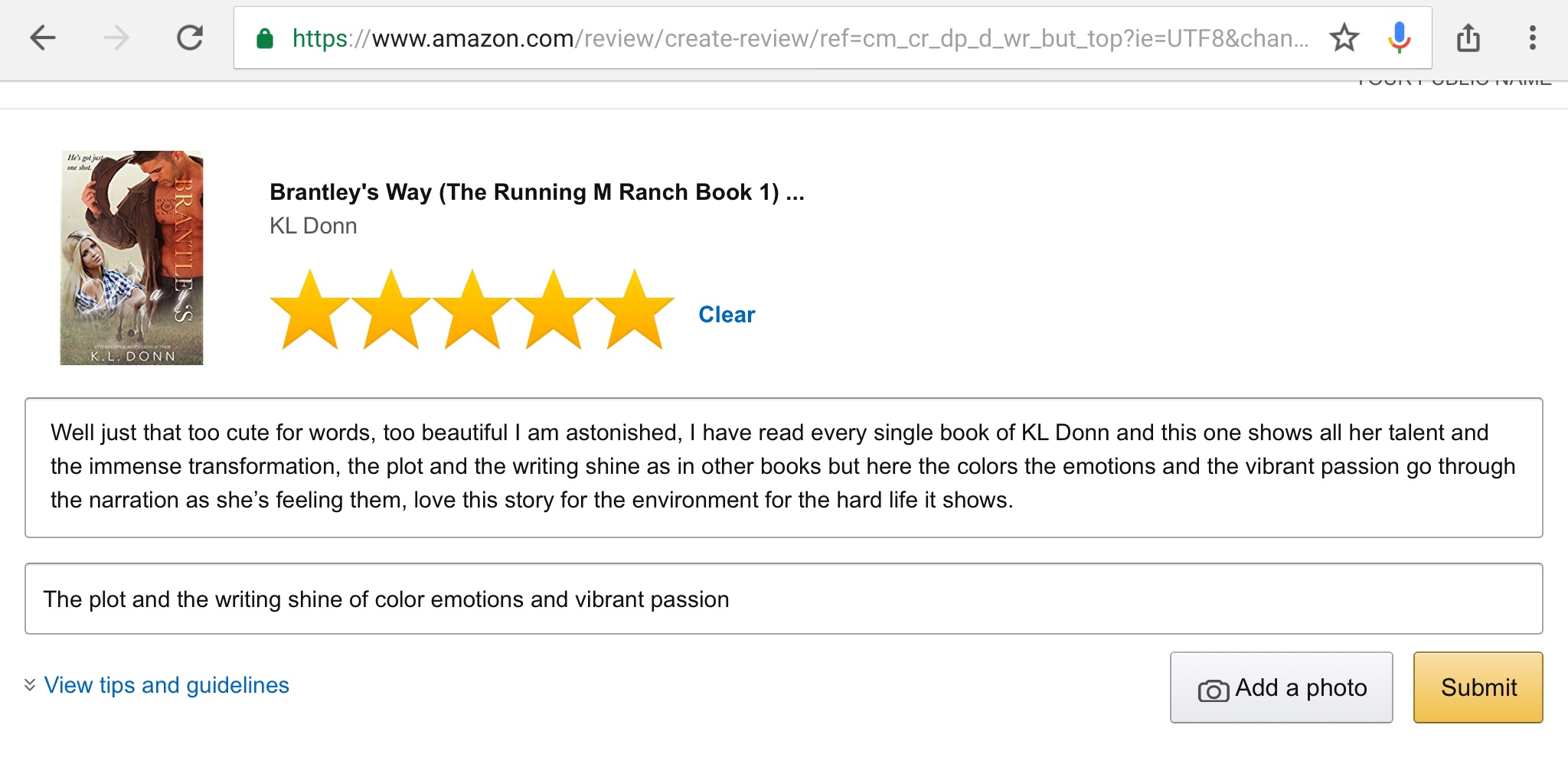This screenshot has width=1568, height=777.
Task: Click the Brantley's Way book cover
Action: click(x=132, y=258)
